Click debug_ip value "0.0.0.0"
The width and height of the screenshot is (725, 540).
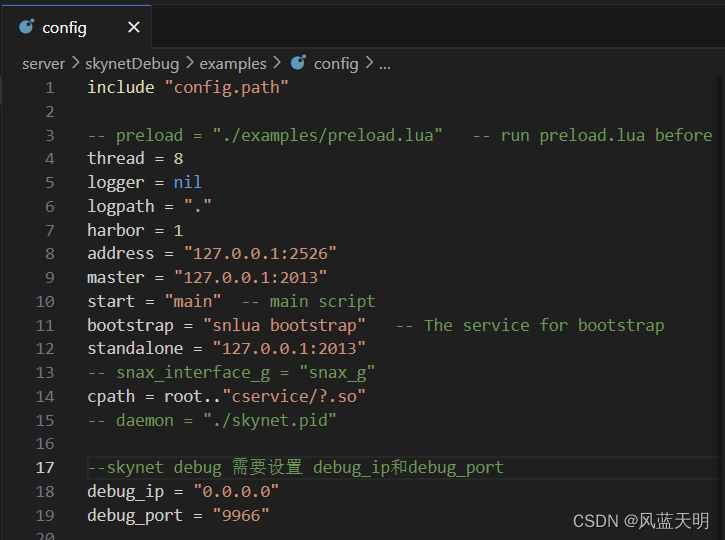point(236,491)
